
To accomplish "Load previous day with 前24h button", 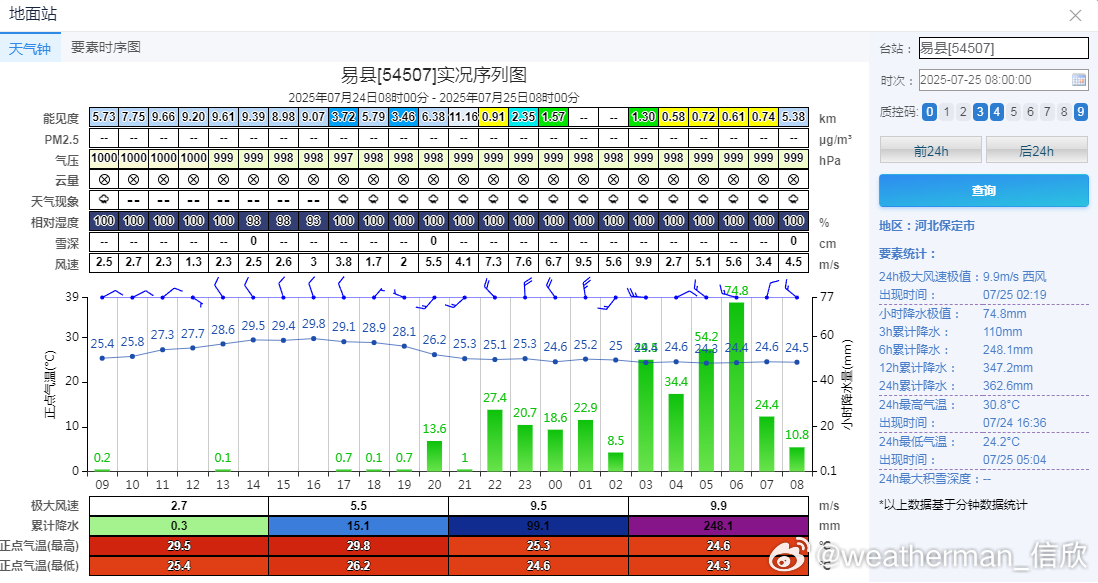I will click(931, 150).
